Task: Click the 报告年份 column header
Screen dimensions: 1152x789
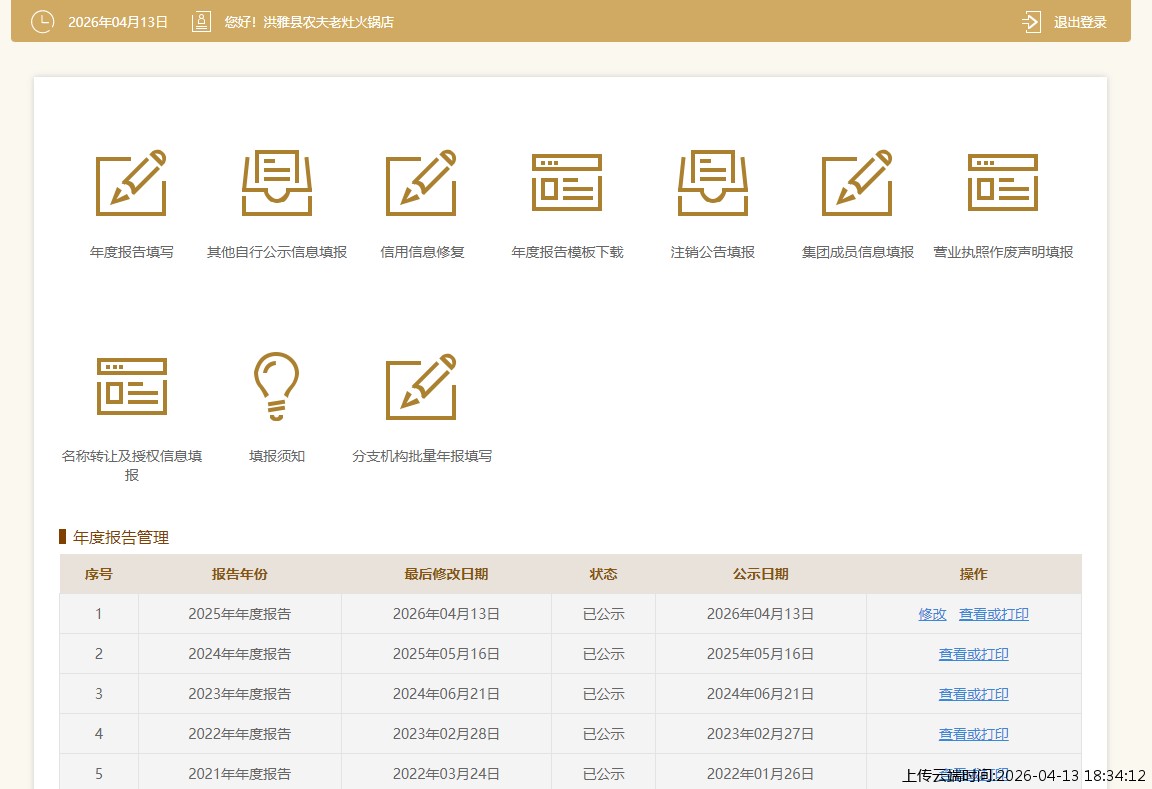Action: pos(240,574)
